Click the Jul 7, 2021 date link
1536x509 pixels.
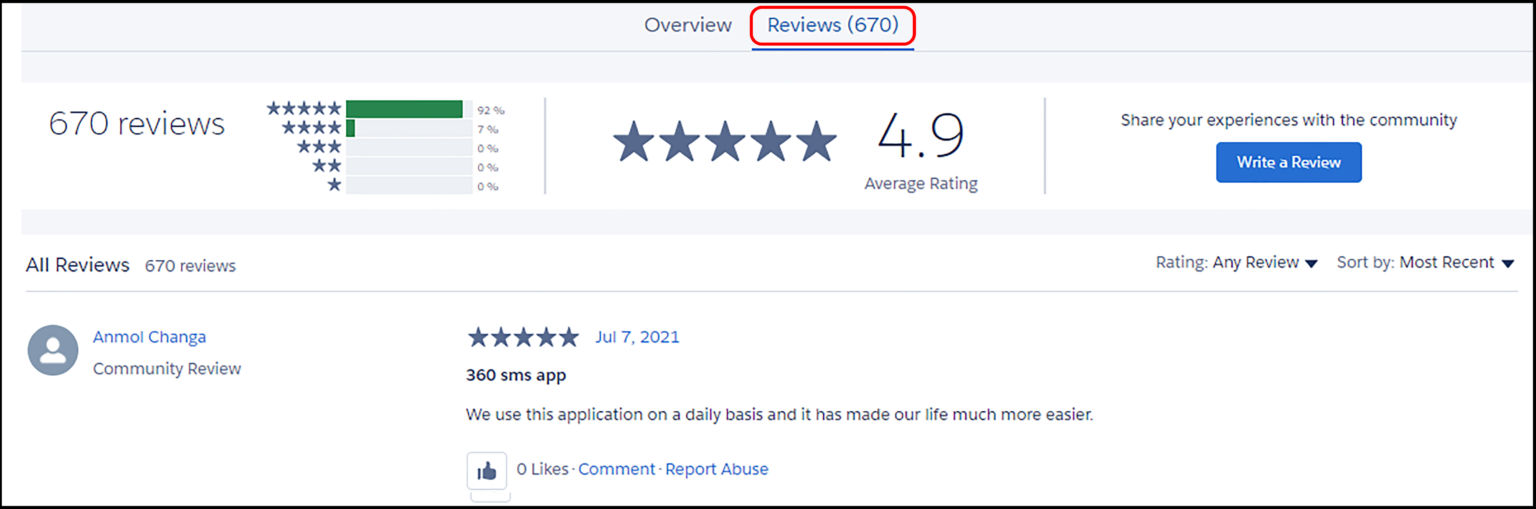637,337
